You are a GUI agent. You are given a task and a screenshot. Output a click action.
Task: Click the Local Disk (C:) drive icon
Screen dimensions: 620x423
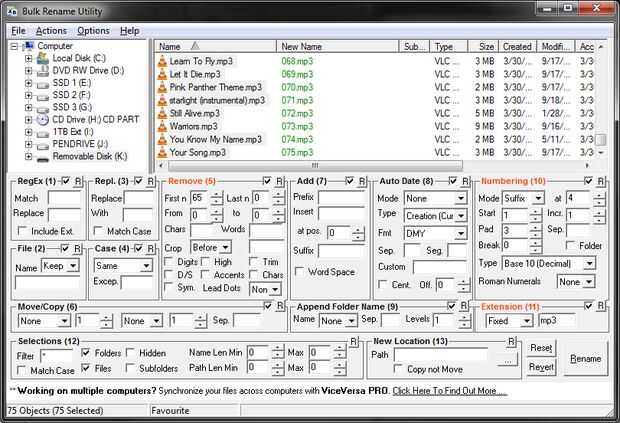43,59
